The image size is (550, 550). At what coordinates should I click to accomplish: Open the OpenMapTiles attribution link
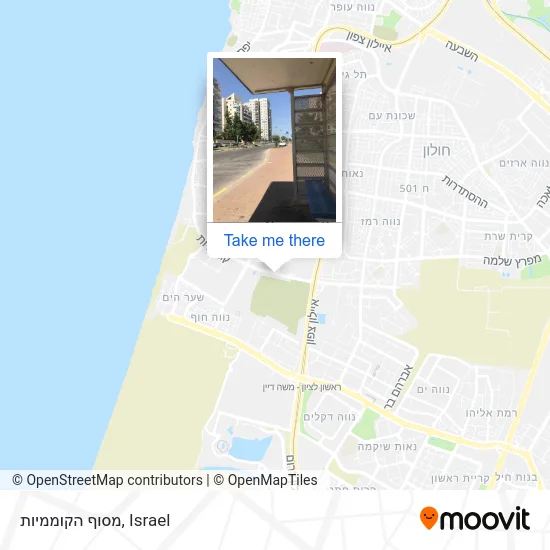tap(266, 480)
